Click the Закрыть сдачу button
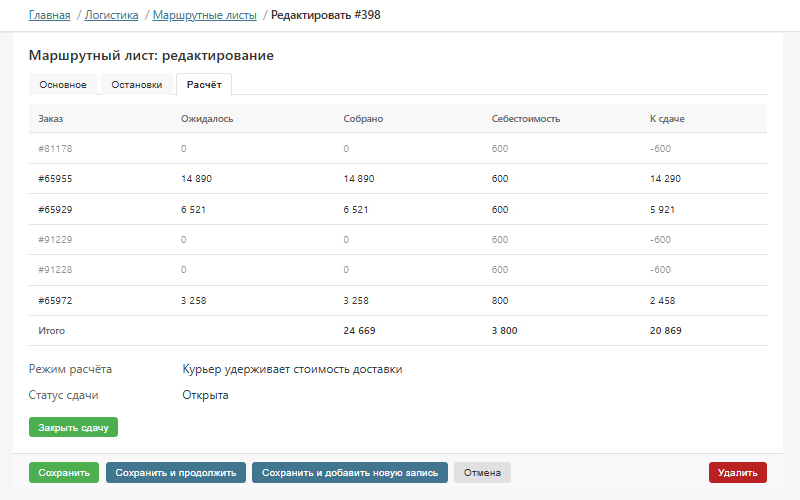The image size is (800, 500). pyautogui.click(x=73, y=428)
